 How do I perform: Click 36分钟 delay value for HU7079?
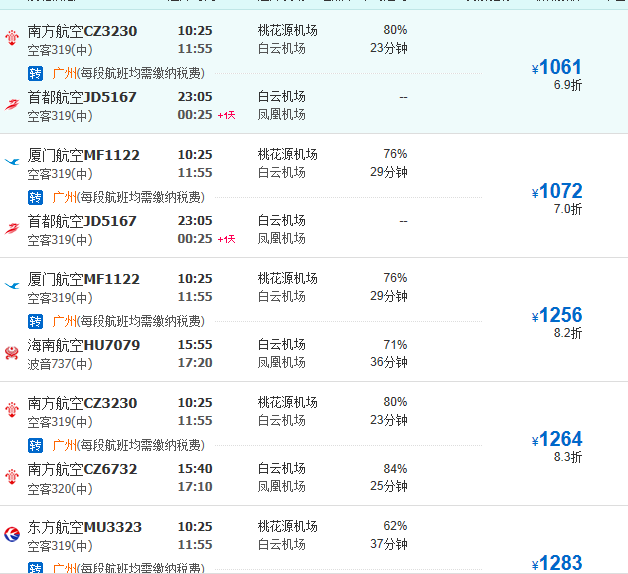tap(389, 362)
